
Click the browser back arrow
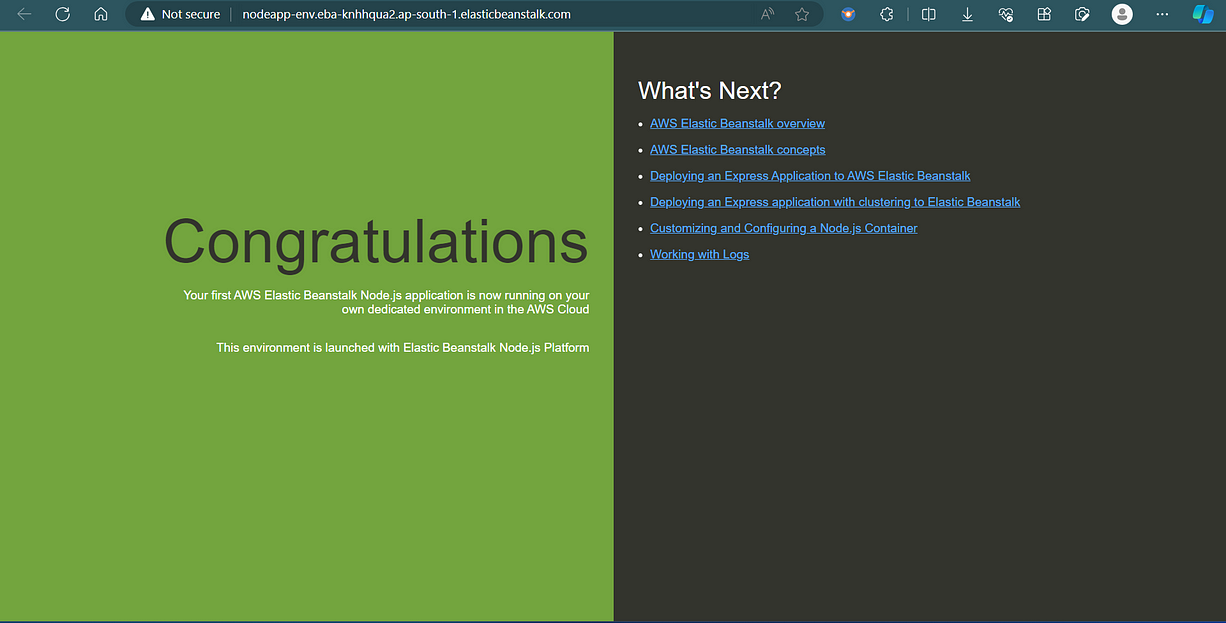click(x=25, y=15)
